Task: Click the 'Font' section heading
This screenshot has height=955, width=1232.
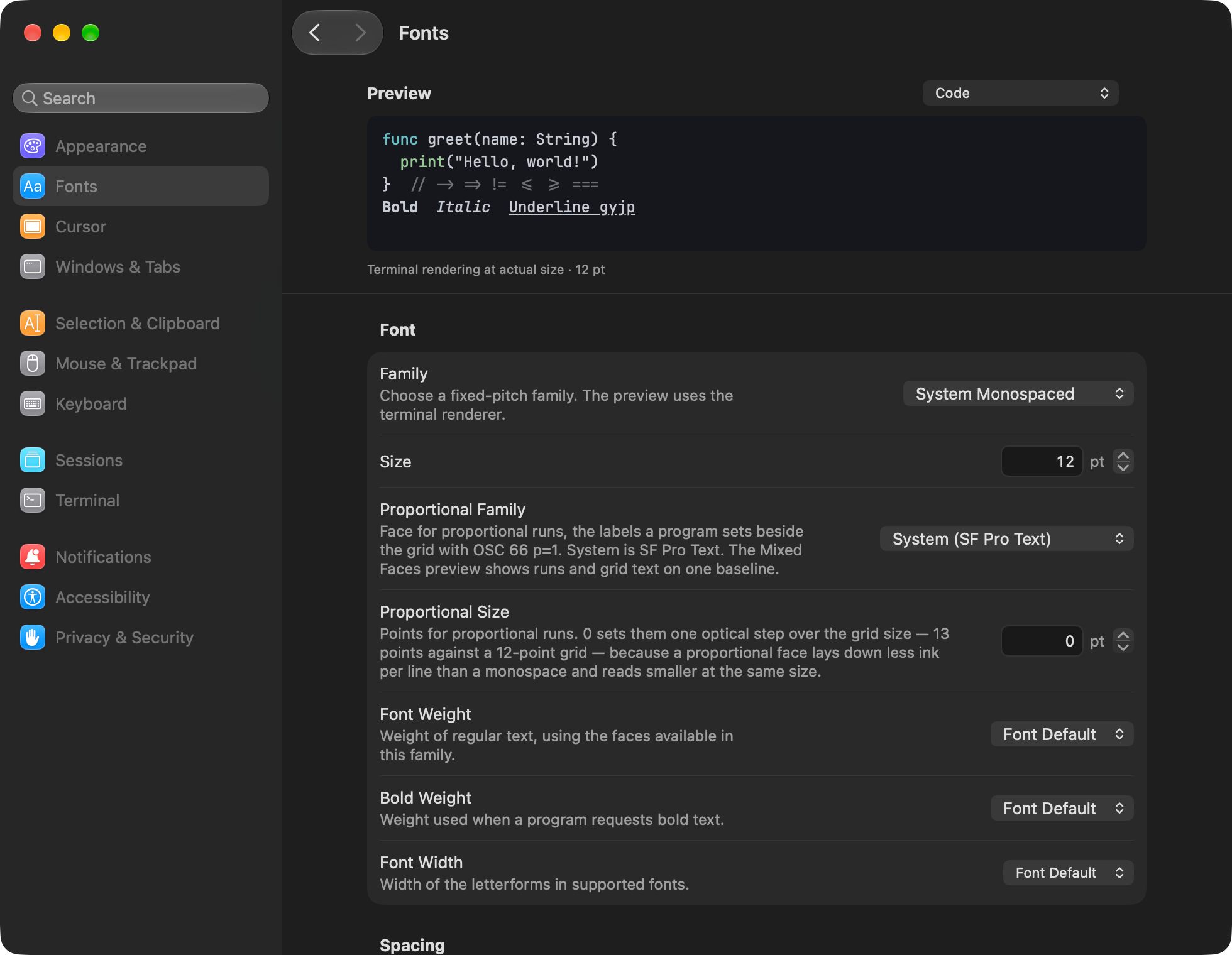Action: (x=398, y=330)
